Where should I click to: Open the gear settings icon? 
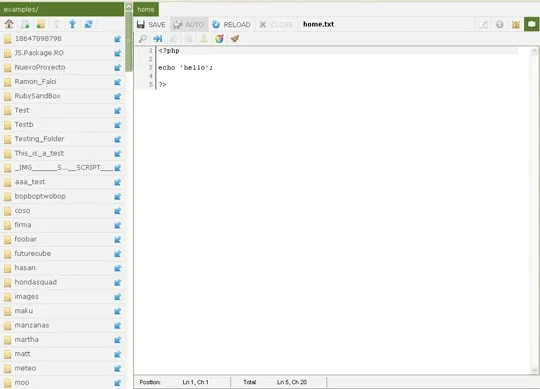tap(499, 24)
